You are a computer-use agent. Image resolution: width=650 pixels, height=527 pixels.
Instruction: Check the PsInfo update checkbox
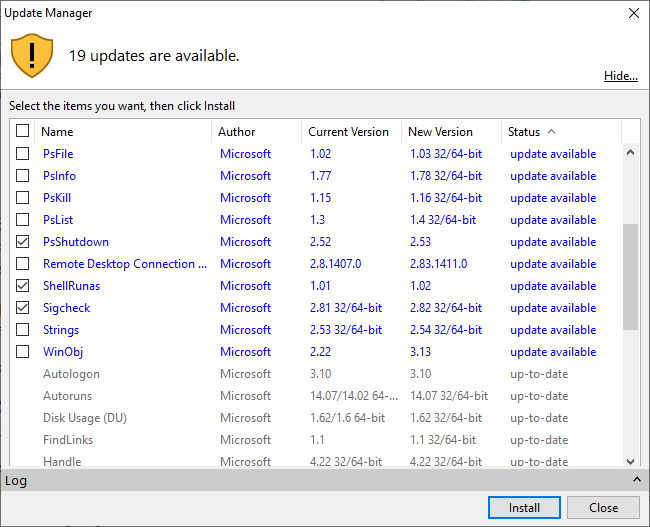click(x=22, y=175)
